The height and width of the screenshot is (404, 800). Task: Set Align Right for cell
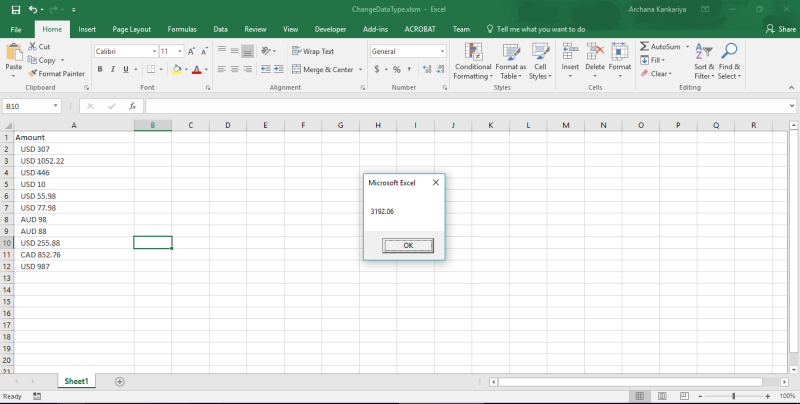point(247,69)
